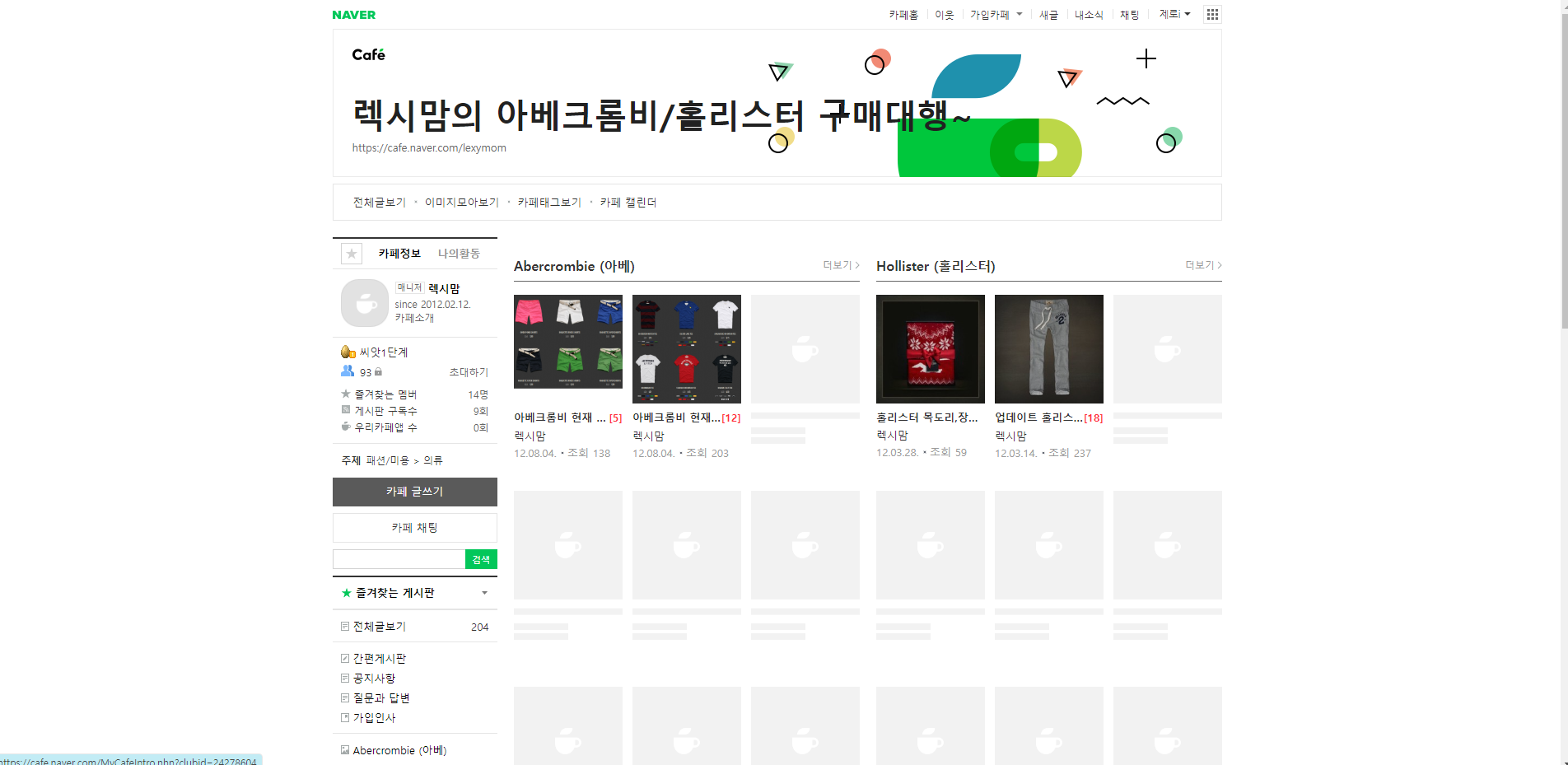This screenshot has height=765, width=1568.
Task: Open the 제로 user dropdown menu
Action: (x=1175, y=15)
